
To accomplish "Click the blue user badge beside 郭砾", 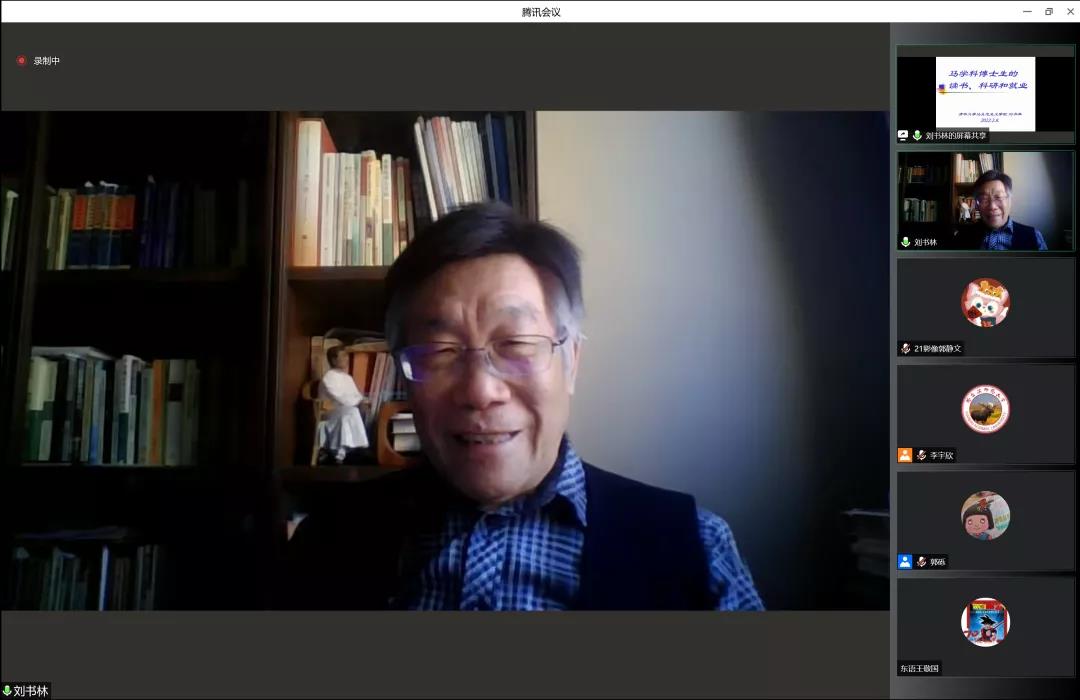I will pos(904,562).
